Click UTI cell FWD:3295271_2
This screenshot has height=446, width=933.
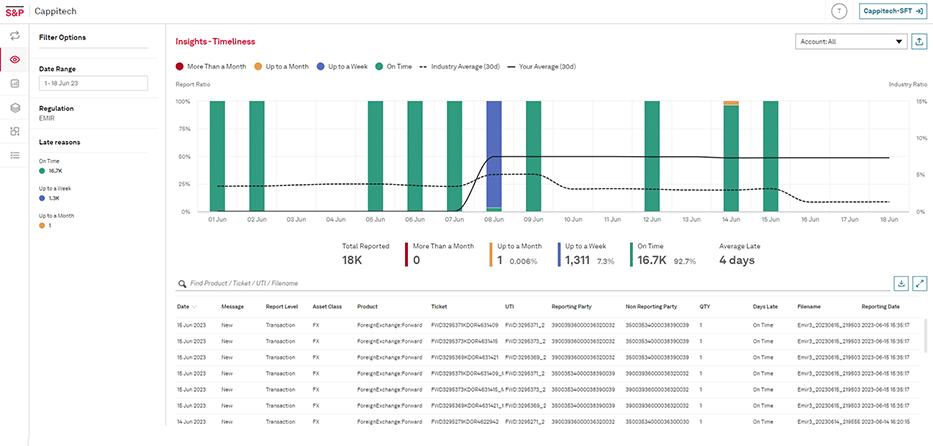(524, 422)
